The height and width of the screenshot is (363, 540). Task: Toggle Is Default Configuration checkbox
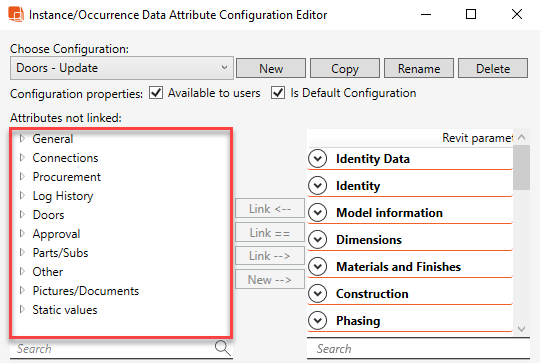278,93
